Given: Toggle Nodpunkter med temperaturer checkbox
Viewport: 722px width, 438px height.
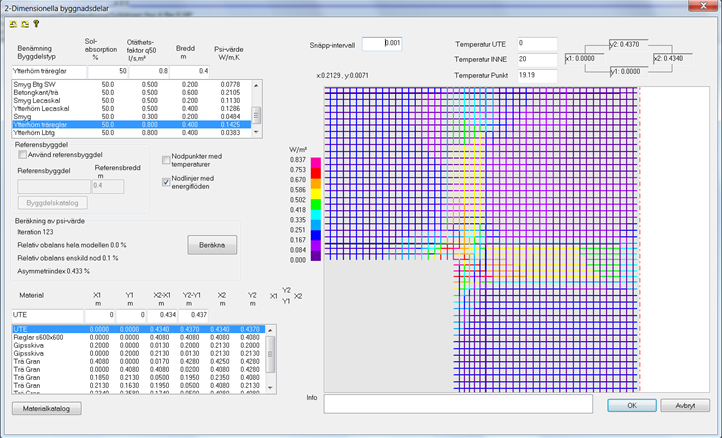Looking at the screenshot, I should point(166,160).
